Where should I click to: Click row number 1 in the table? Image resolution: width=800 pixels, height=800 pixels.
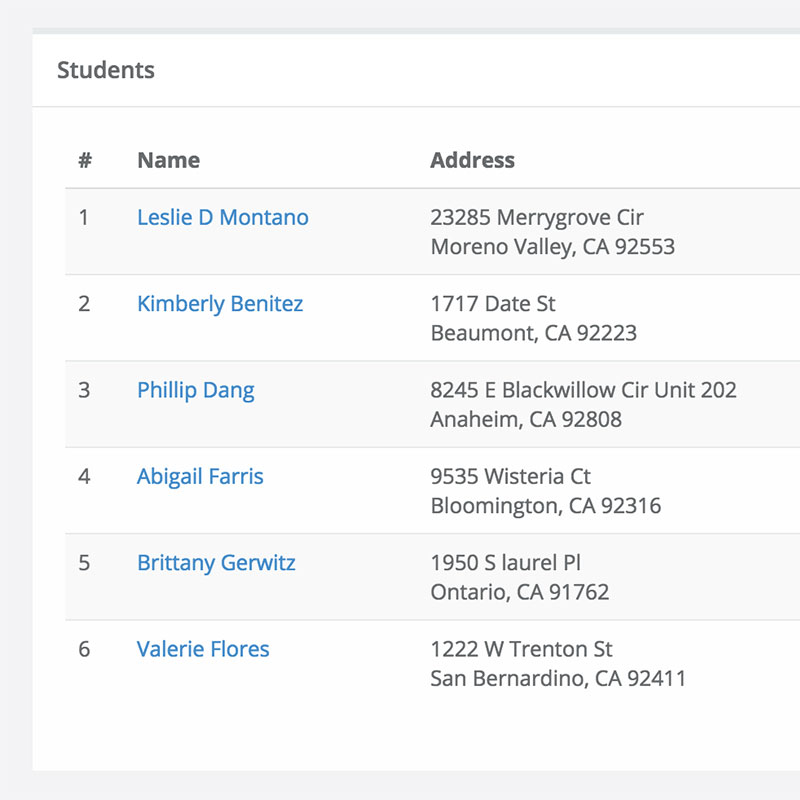pos(84,218)
